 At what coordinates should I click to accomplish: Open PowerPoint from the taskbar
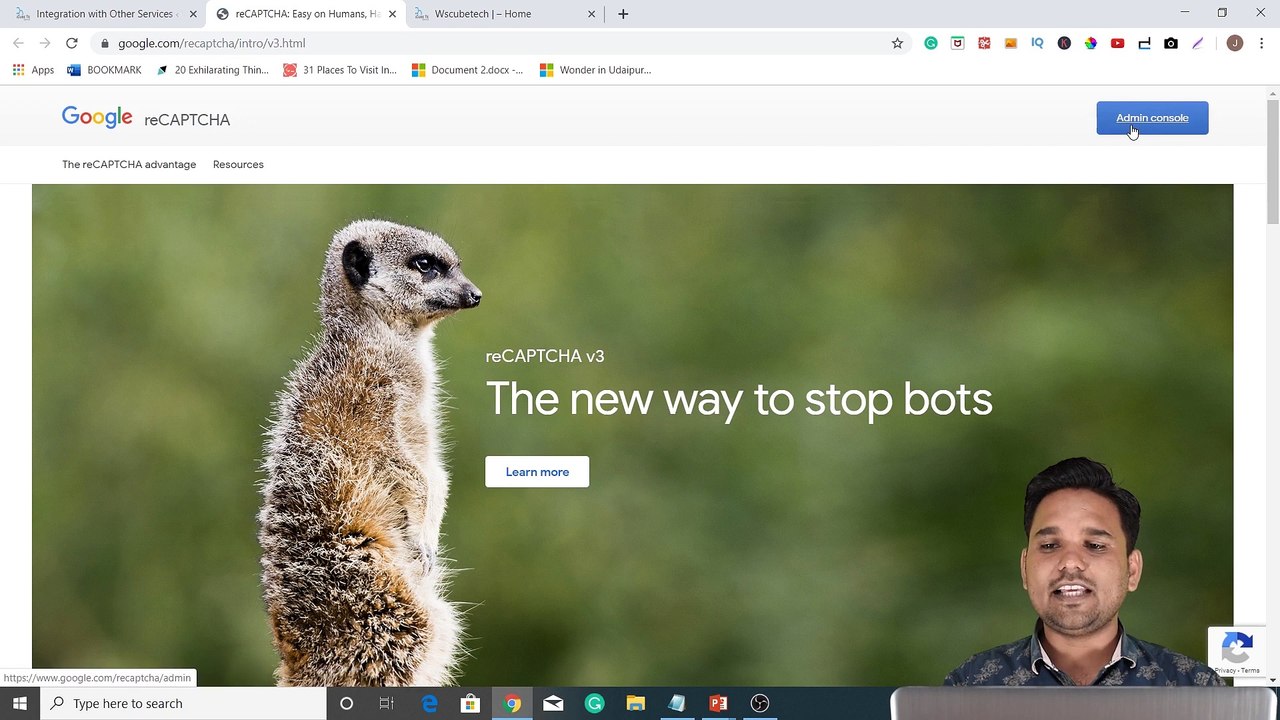tap(718, 703)
